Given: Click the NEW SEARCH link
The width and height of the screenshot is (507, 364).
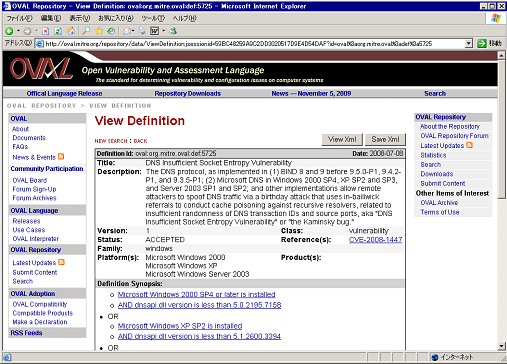Looking at the screenshot, I should (x=111, y=141).
